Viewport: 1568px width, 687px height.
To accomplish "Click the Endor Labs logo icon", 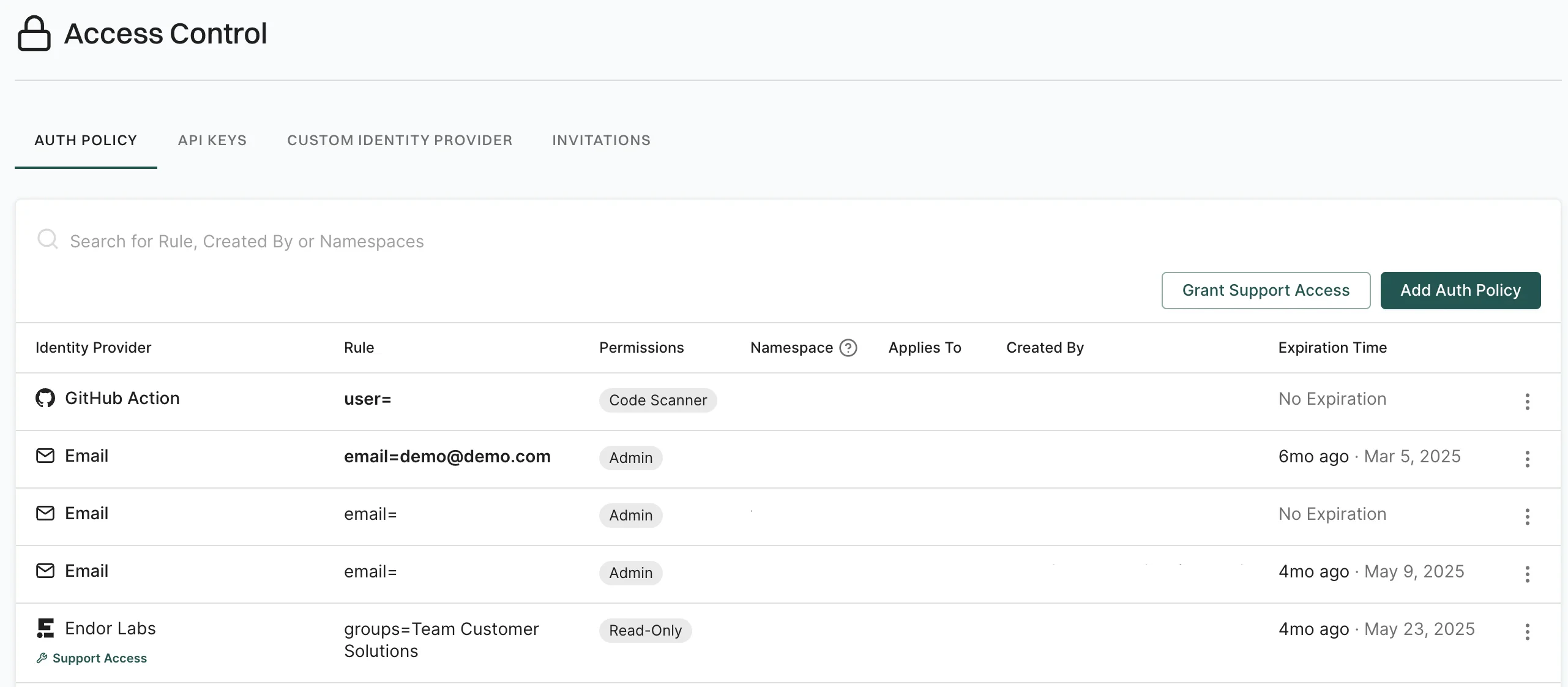I will tap(45, 628).
